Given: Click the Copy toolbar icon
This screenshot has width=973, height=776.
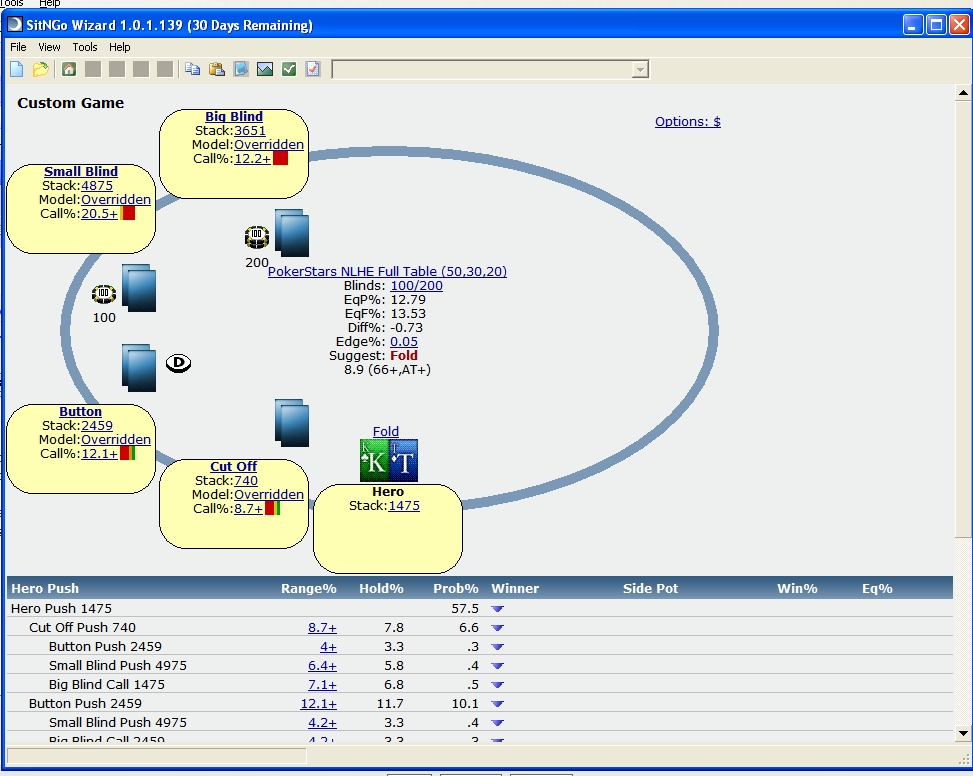Looking at the screenshot, I should click(192, 69).
